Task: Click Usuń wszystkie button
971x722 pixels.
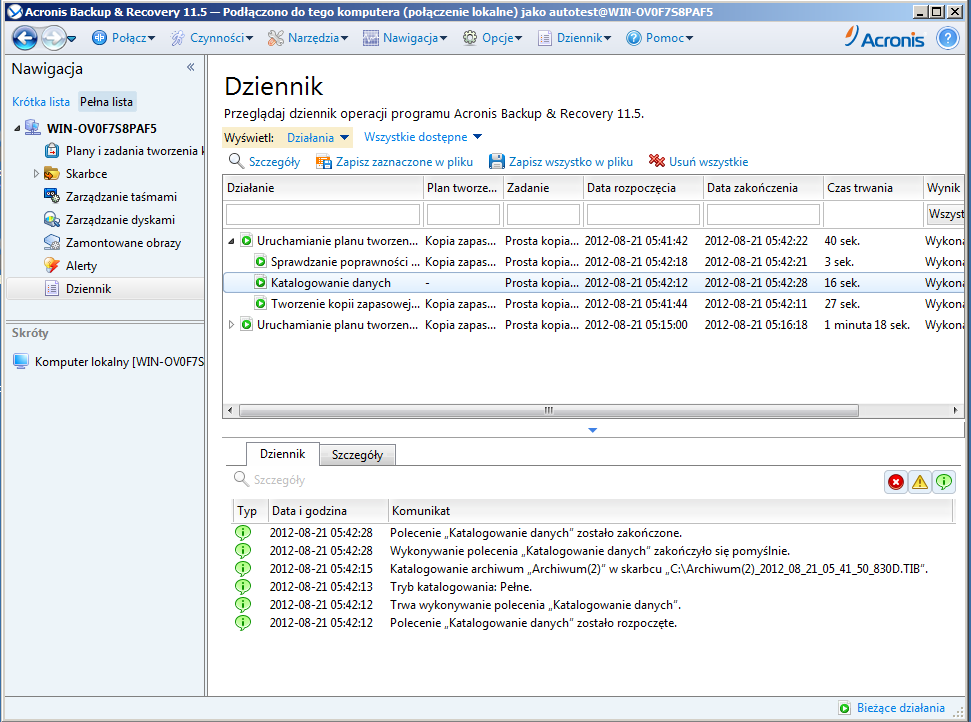Action: coord(698,162)
